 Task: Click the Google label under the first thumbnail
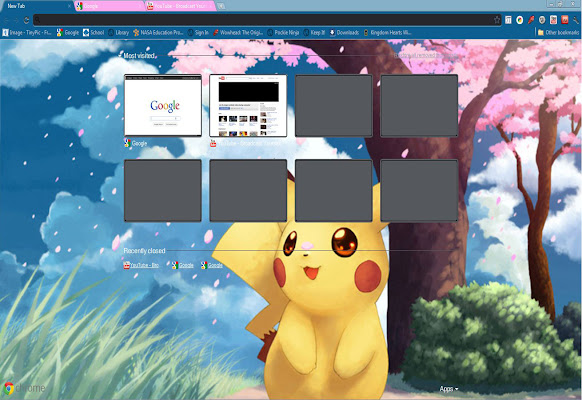136,143
